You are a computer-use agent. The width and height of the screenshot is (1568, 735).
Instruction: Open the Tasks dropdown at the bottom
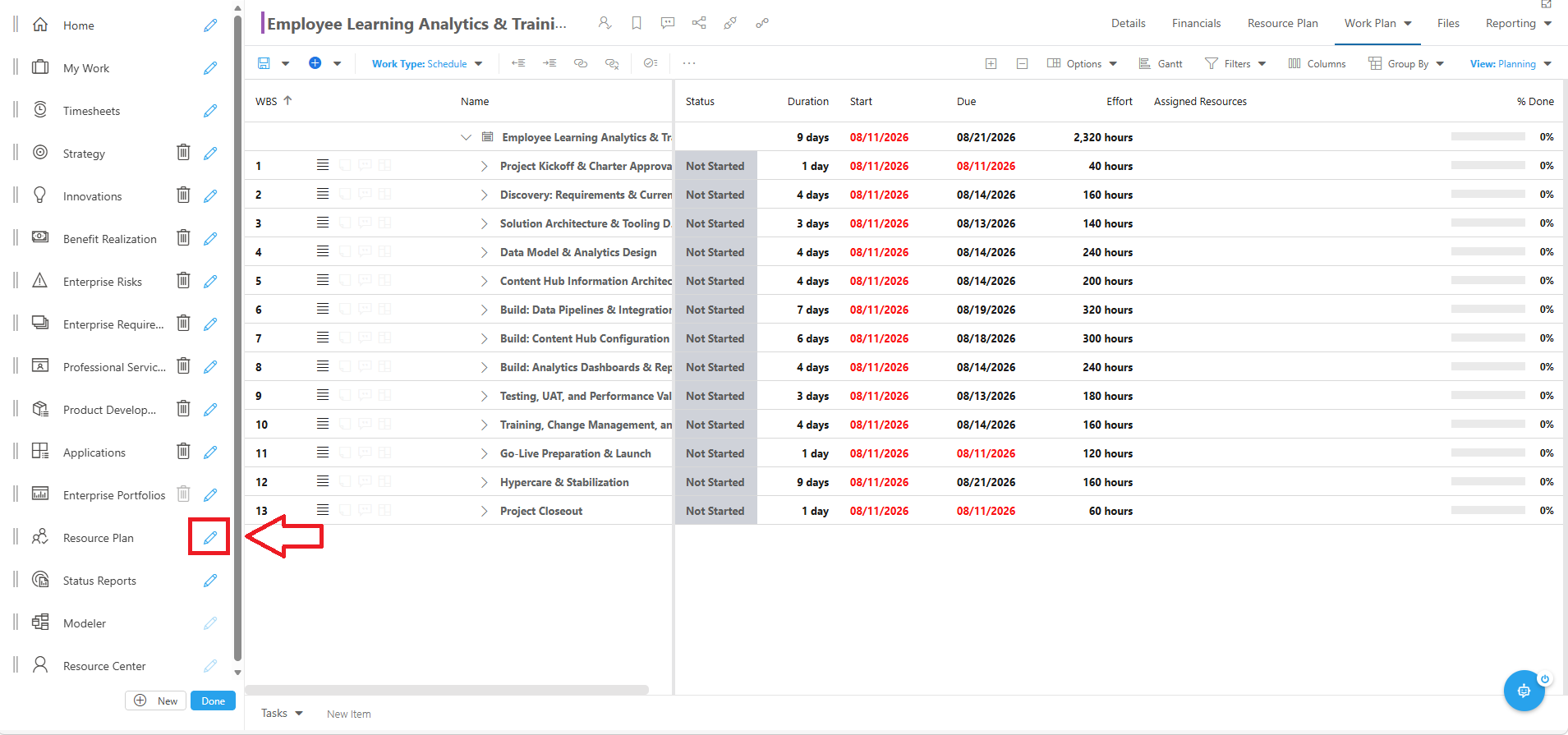pos(282,713)
